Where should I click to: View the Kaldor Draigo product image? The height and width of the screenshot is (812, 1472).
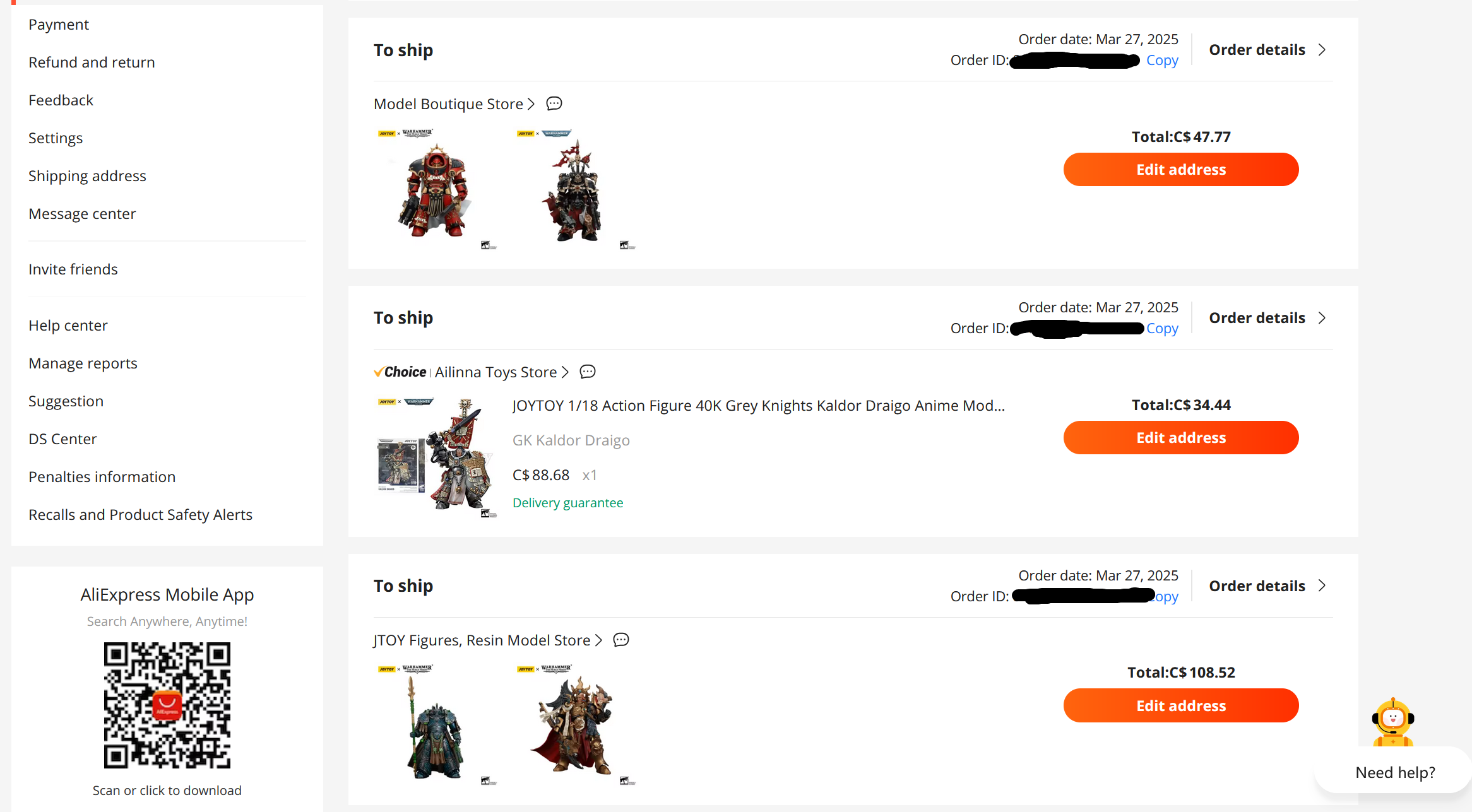pyautogui.click(x=437, y=457)
